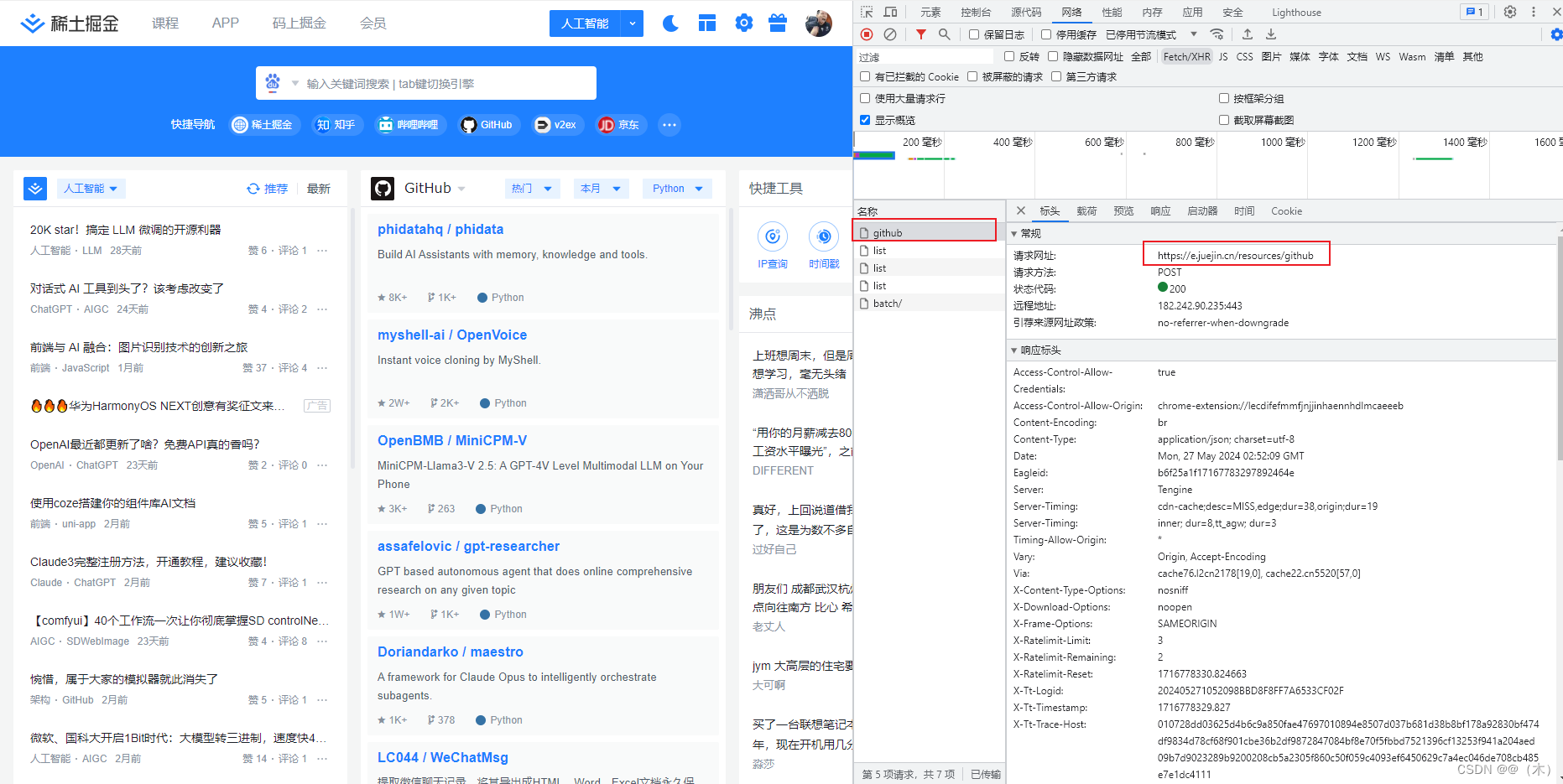Open the 载荷 request tab
The image size is (1563, 784).
[x=1086, y=211]
